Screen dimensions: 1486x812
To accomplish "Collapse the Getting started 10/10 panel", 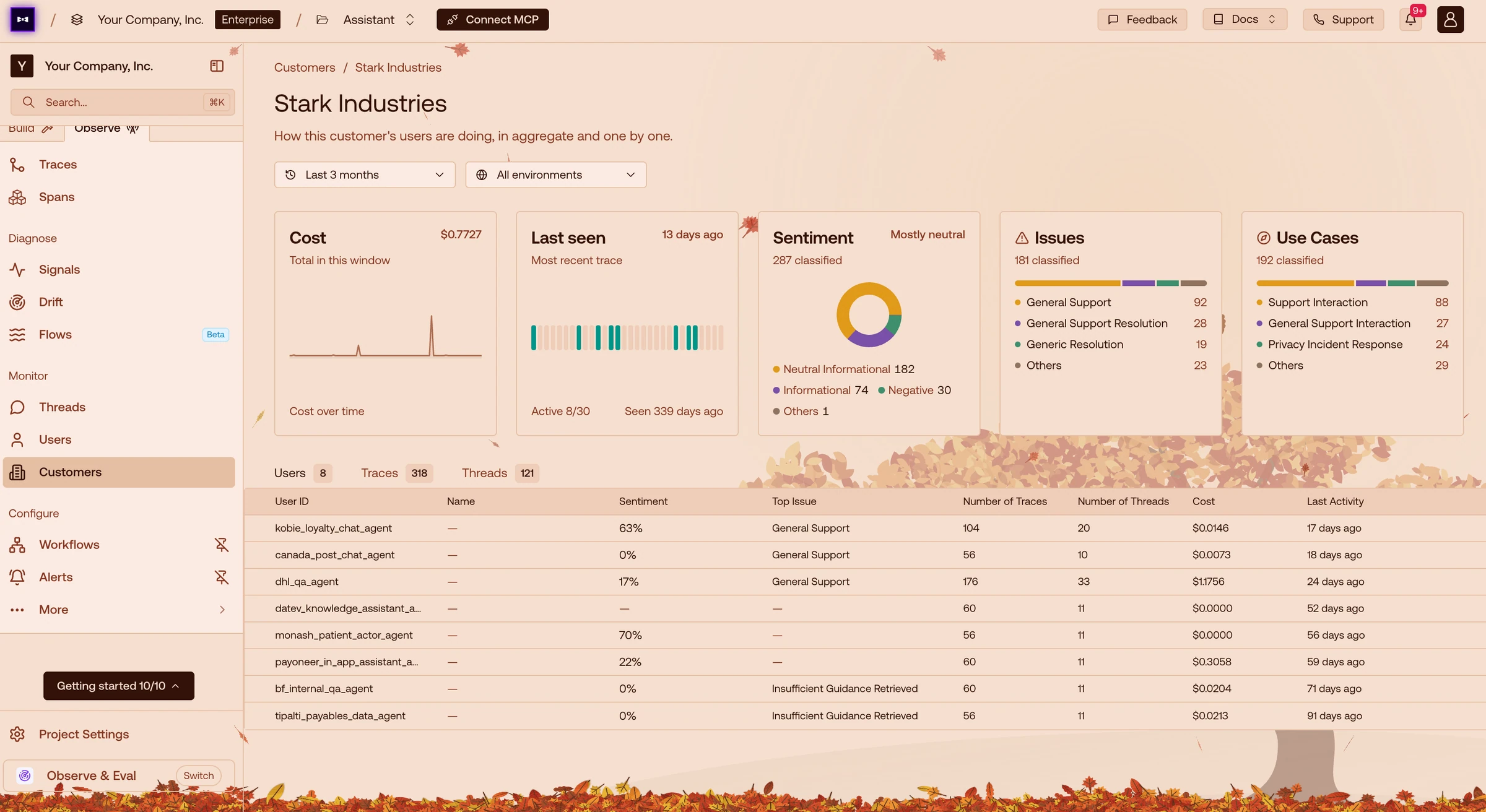I will click(119, 686).
